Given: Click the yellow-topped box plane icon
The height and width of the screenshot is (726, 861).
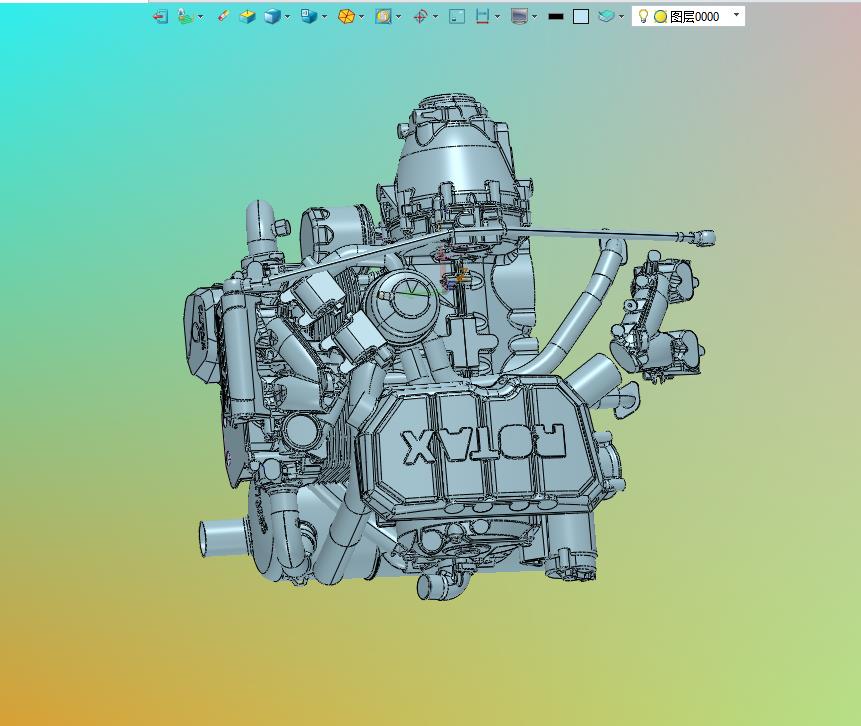Looking at the screenshot, I should coord(248,16).
